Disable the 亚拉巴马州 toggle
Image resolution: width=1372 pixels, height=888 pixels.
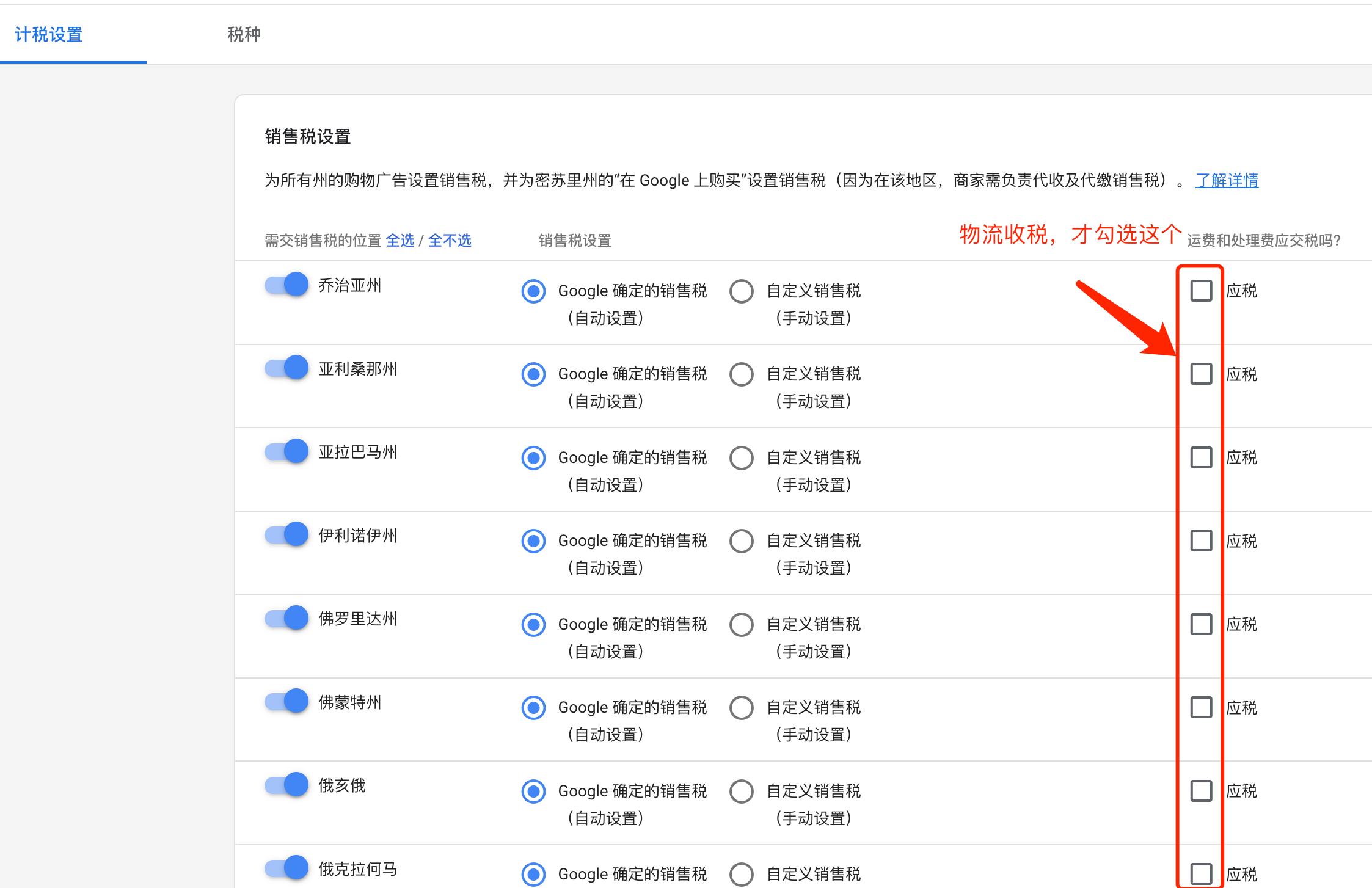(x=286, y=451)
